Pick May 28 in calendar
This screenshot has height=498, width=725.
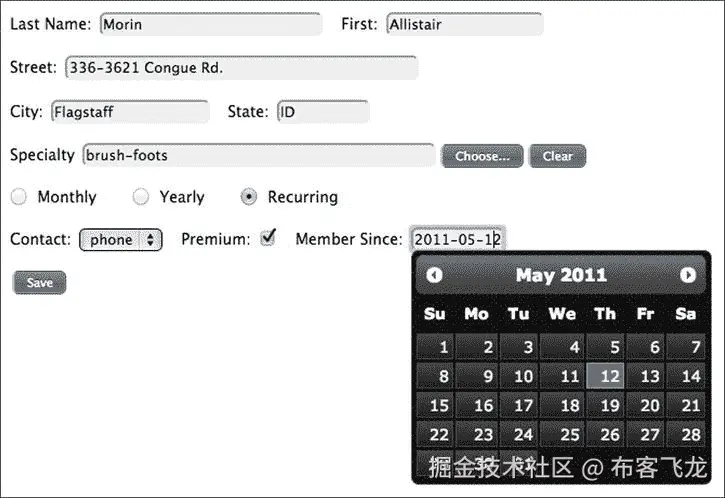tap(686, 434)
